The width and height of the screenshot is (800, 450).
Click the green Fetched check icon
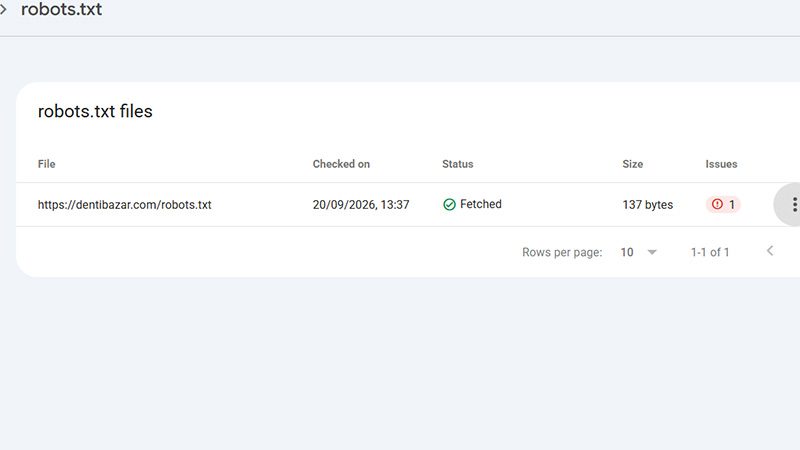(x=449, y=205)
